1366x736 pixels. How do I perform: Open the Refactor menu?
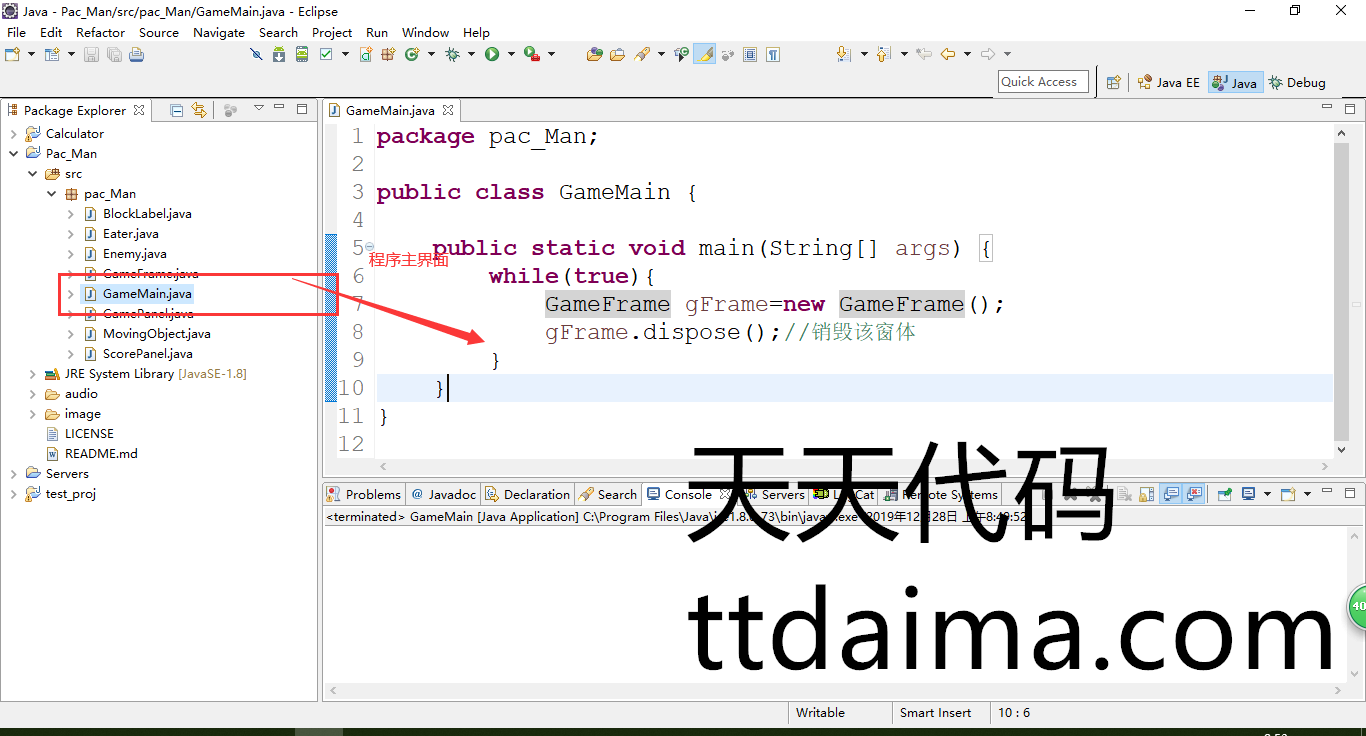(x=100, y=32)
